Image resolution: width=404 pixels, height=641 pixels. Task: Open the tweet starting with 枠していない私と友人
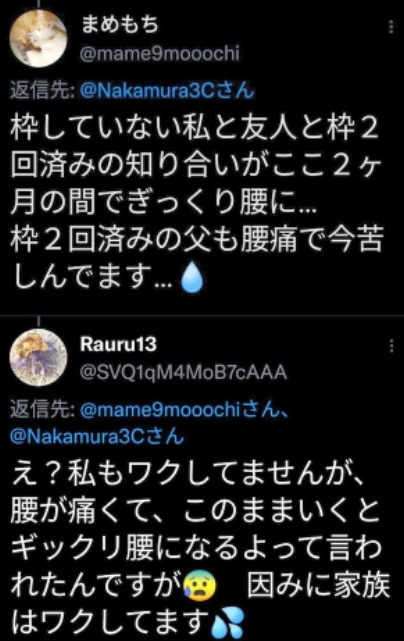click(x=196, y=202)
